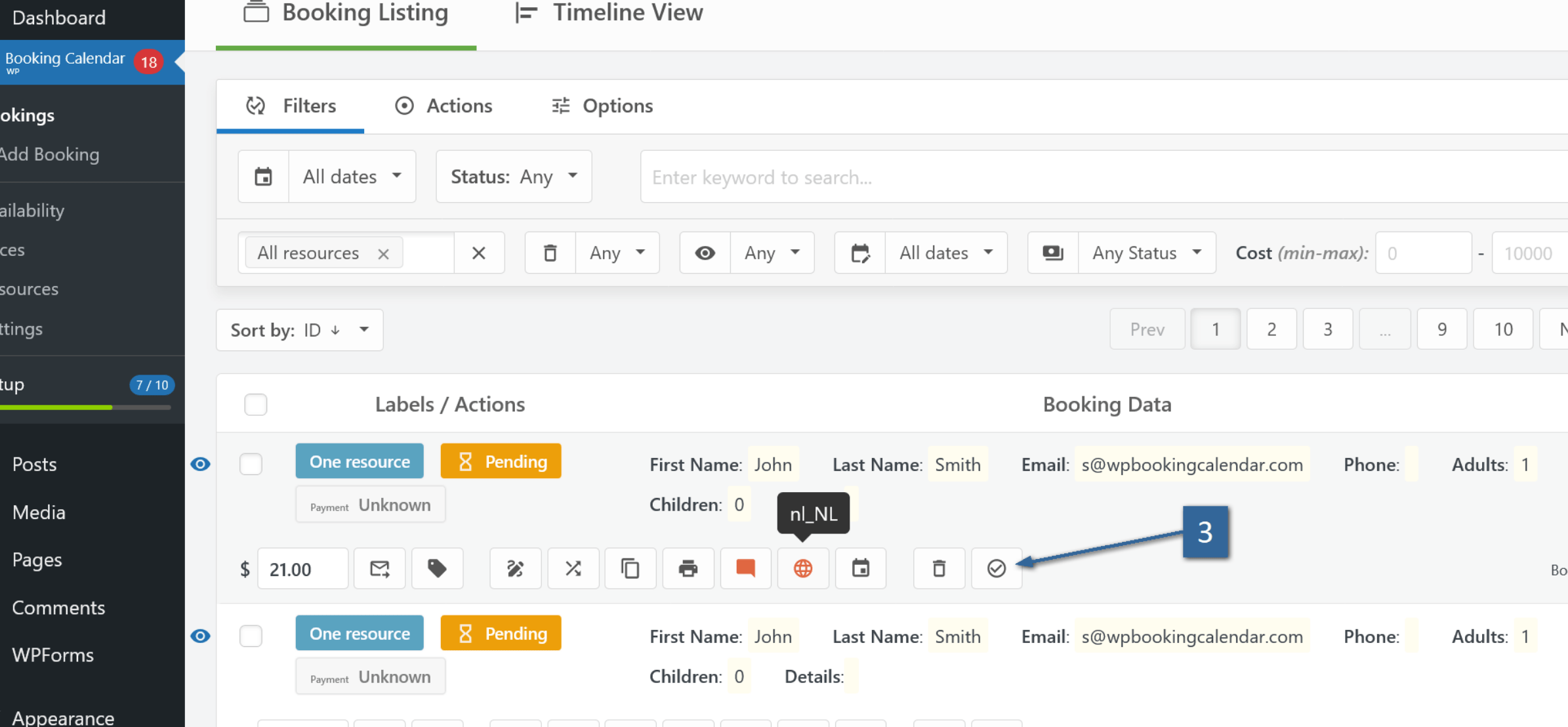This screenshot has height=727, width=1568.
Task: Click the shuffle change resource icon
Action: point(573,568)
